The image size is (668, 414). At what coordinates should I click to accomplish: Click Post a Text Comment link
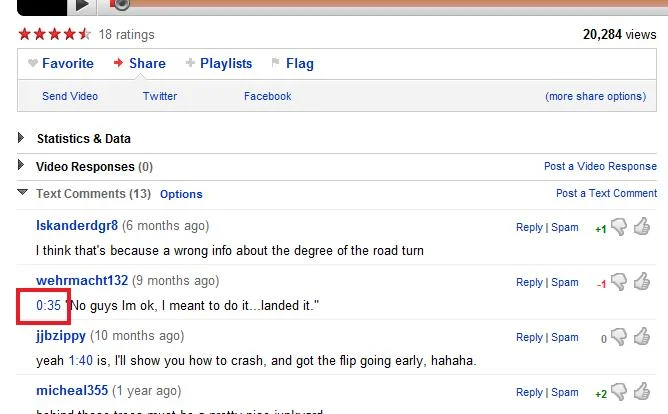(606, 193)
